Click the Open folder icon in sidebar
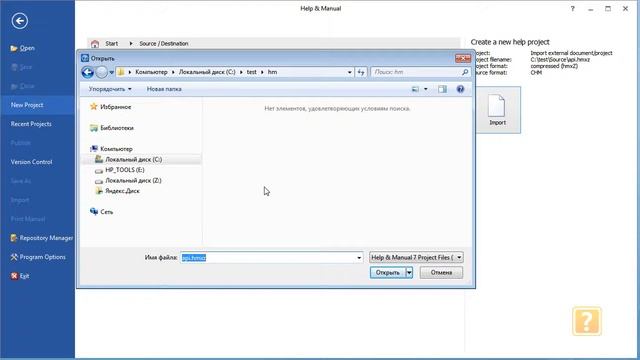 14,48
